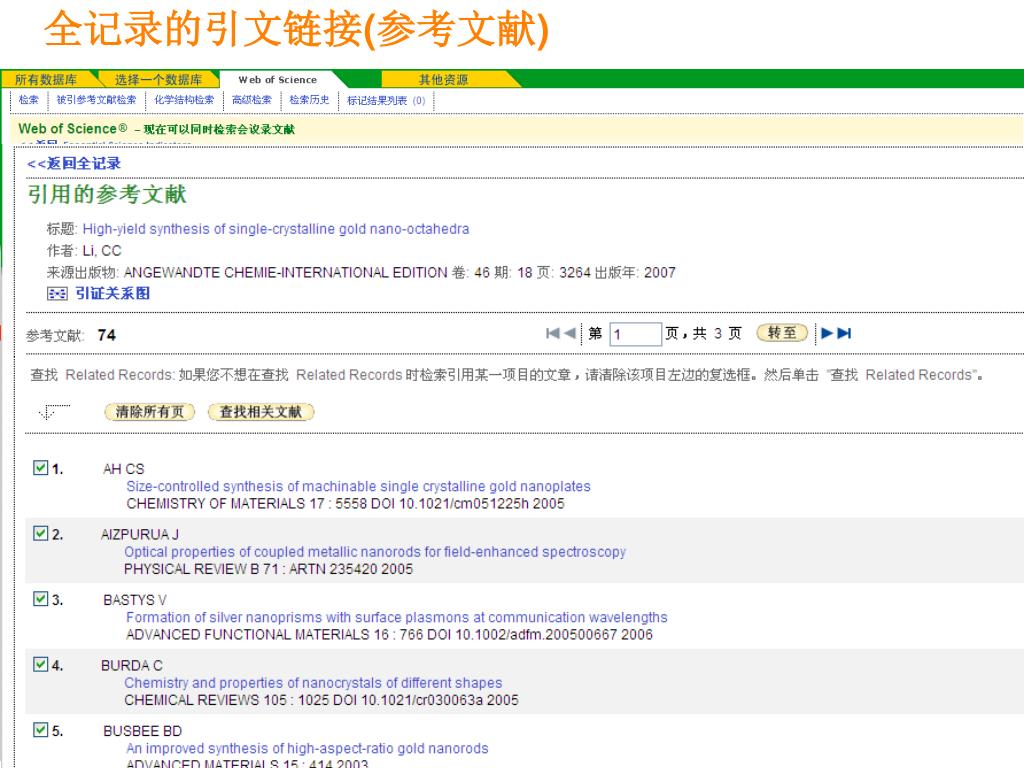Click the ADVANCED FUNCTIONAL MATERIALS 16 citation text
The height and width of the screenshot is (768, 1024).
(389, 634)
